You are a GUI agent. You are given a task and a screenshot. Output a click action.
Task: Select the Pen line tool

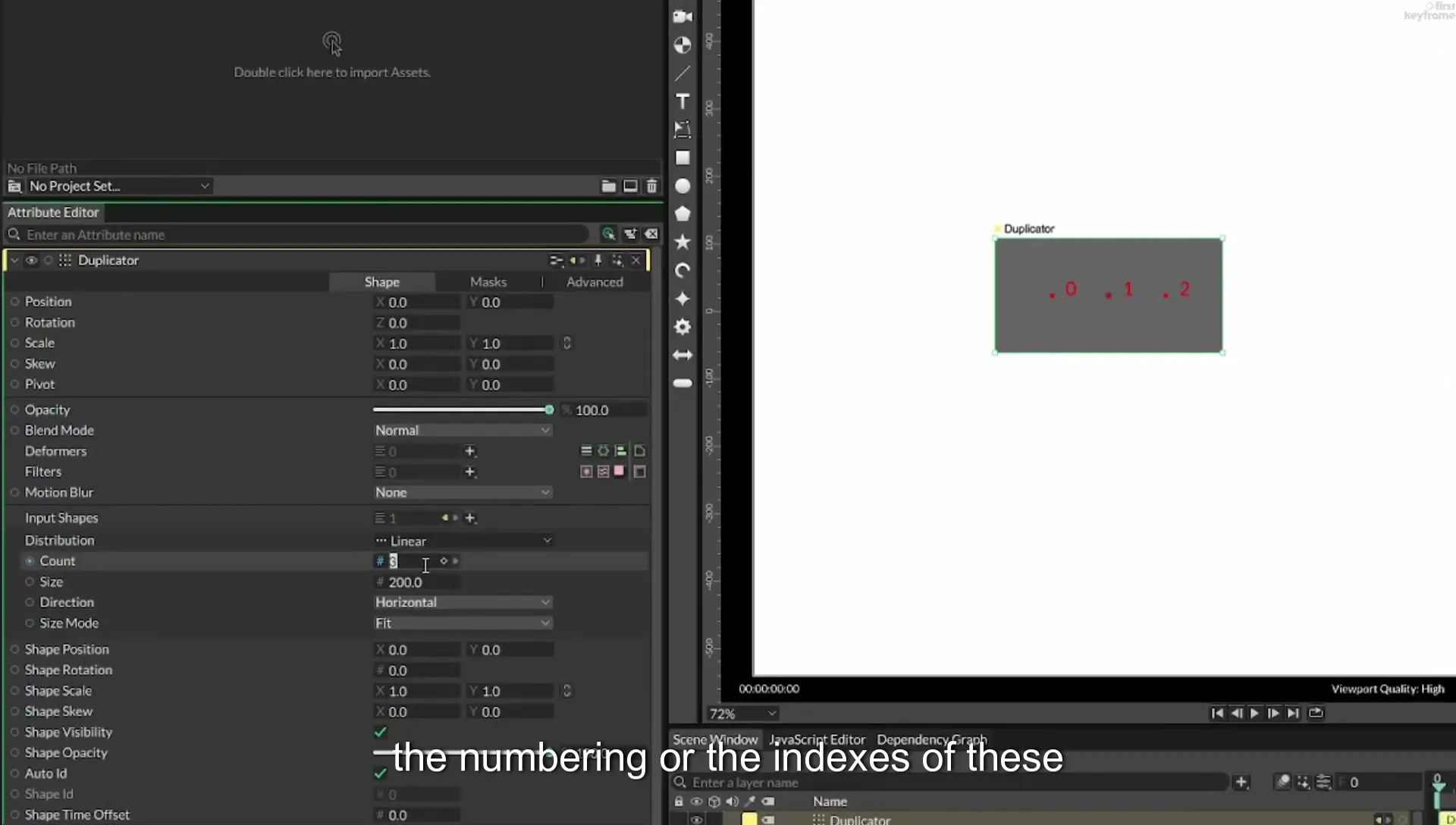point(682,74)
